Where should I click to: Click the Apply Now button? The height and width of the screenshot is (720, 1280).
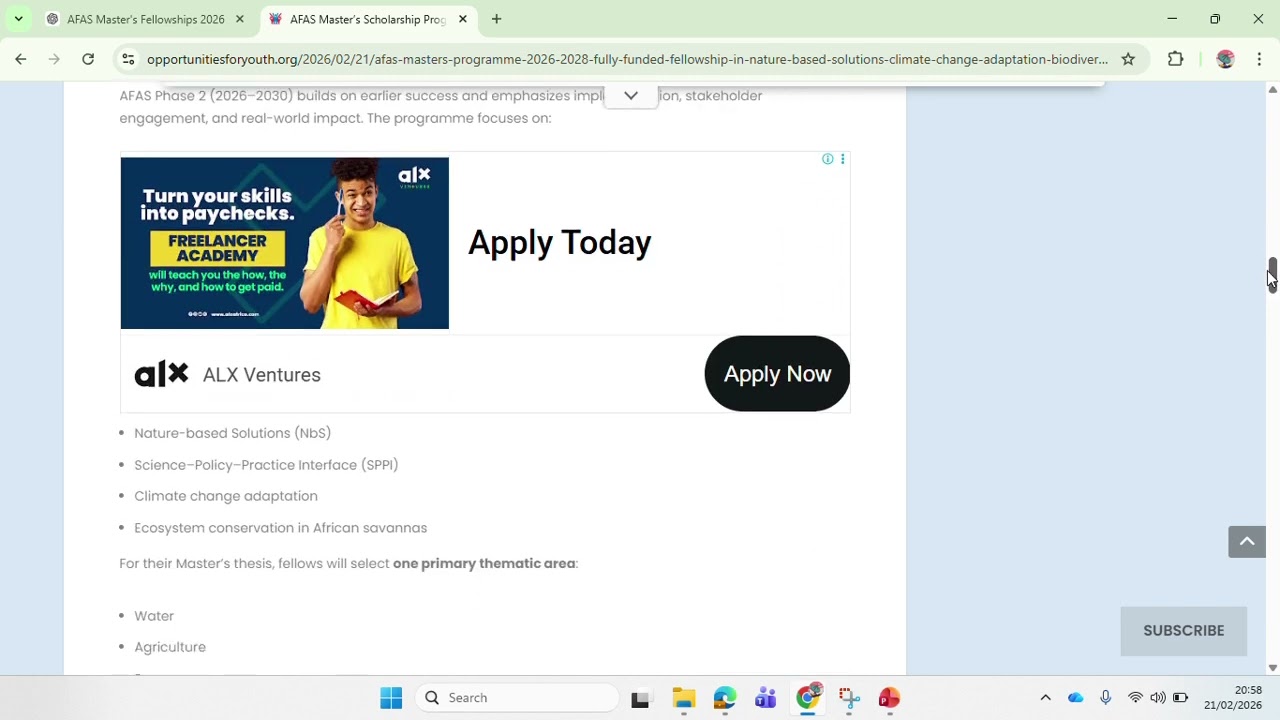(x=777, y=374)
